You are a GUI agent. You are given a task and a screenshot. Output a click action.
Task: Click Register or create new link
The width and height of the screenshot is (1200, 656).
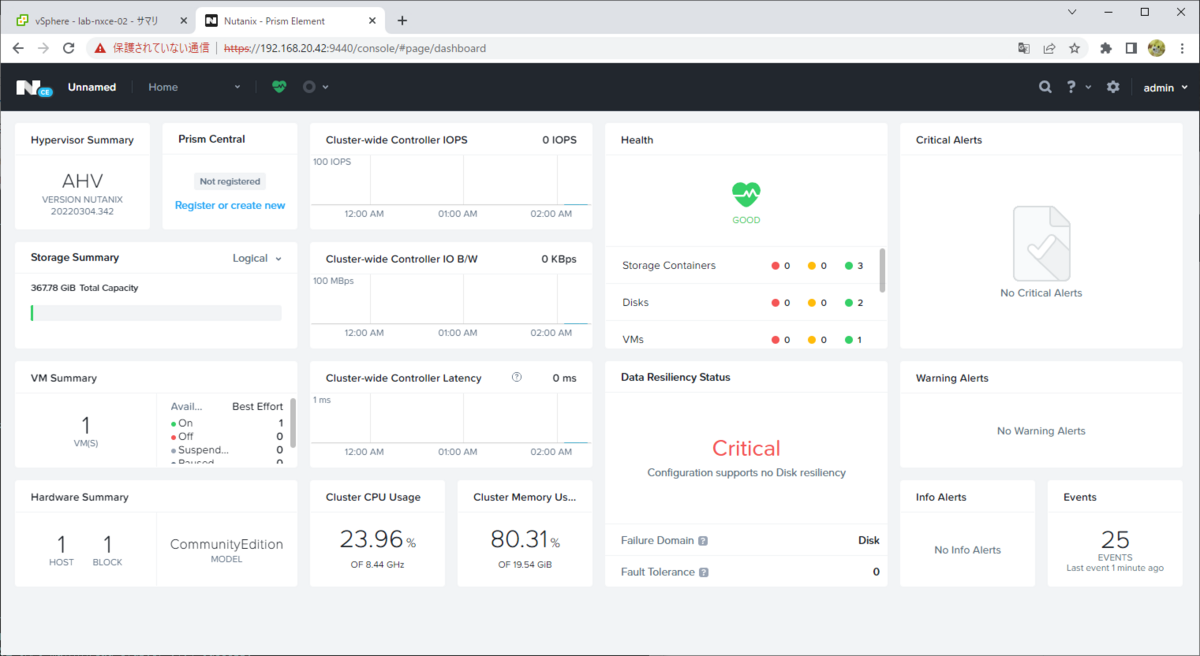click(x=230, y=205)
